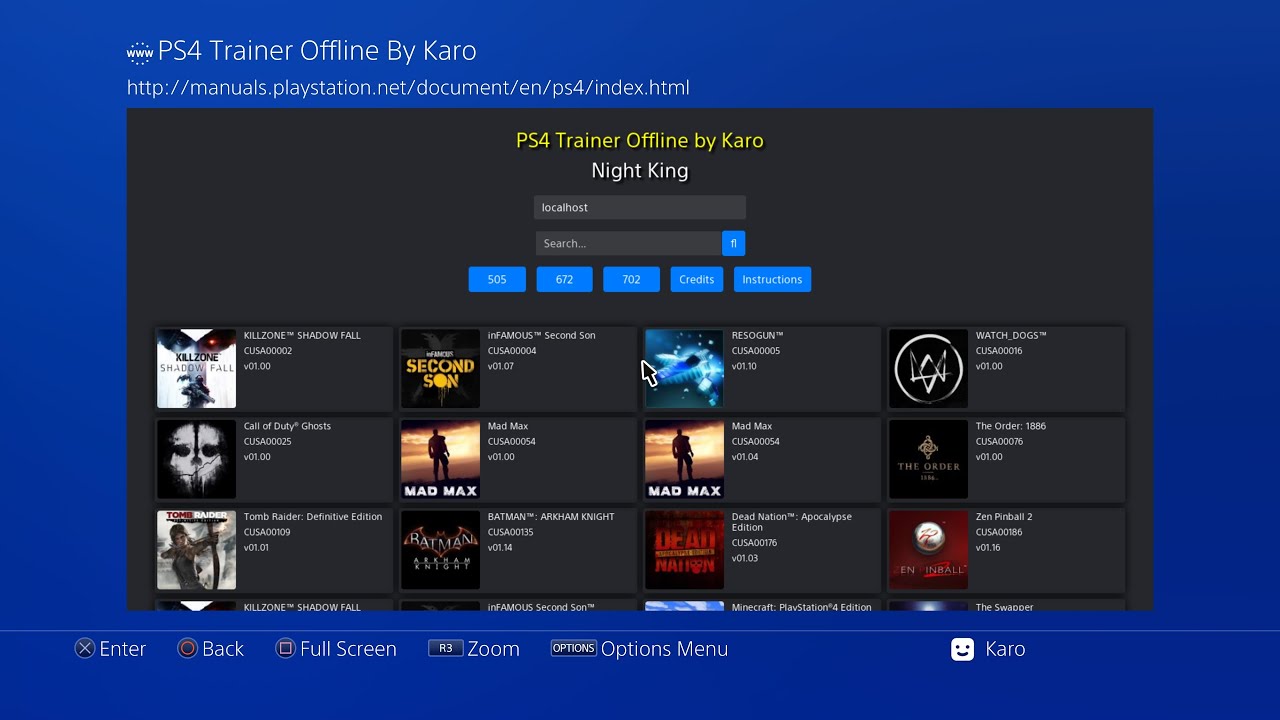This screenshot has height=720, width=1280.
Task: Click 'CUSA00016' code under WATCH_DOGS
Action: point(1000,351)
